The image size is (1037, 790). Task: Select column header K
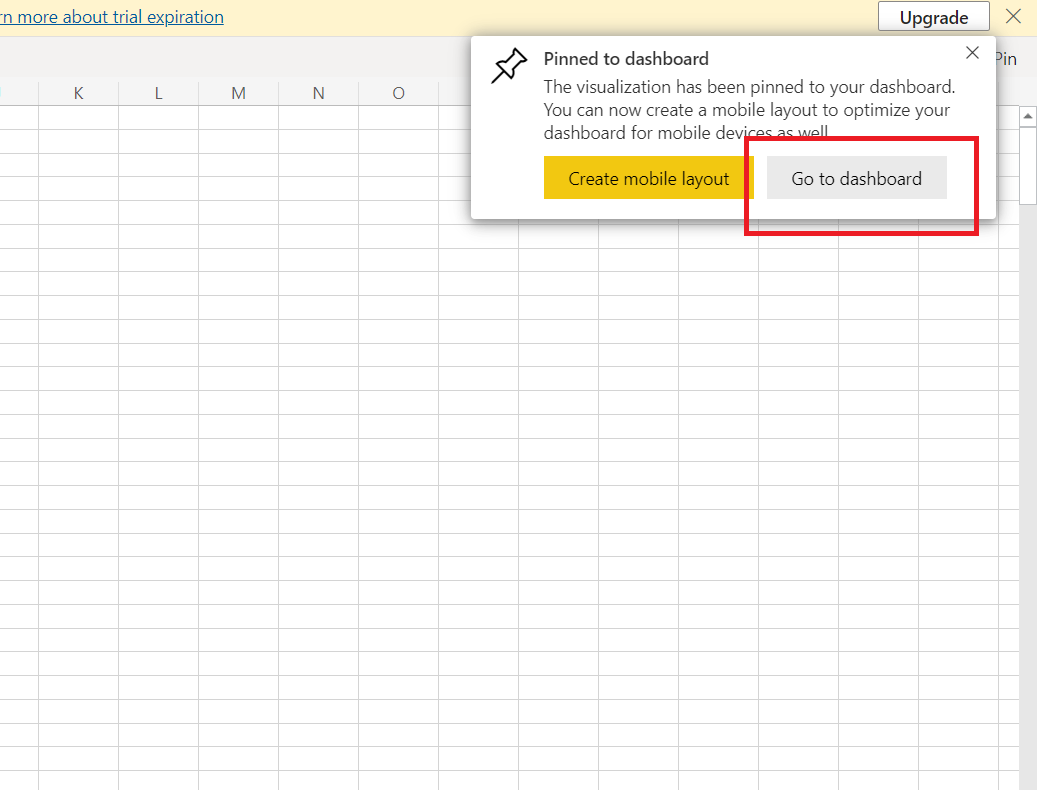[x=78, y=92]
